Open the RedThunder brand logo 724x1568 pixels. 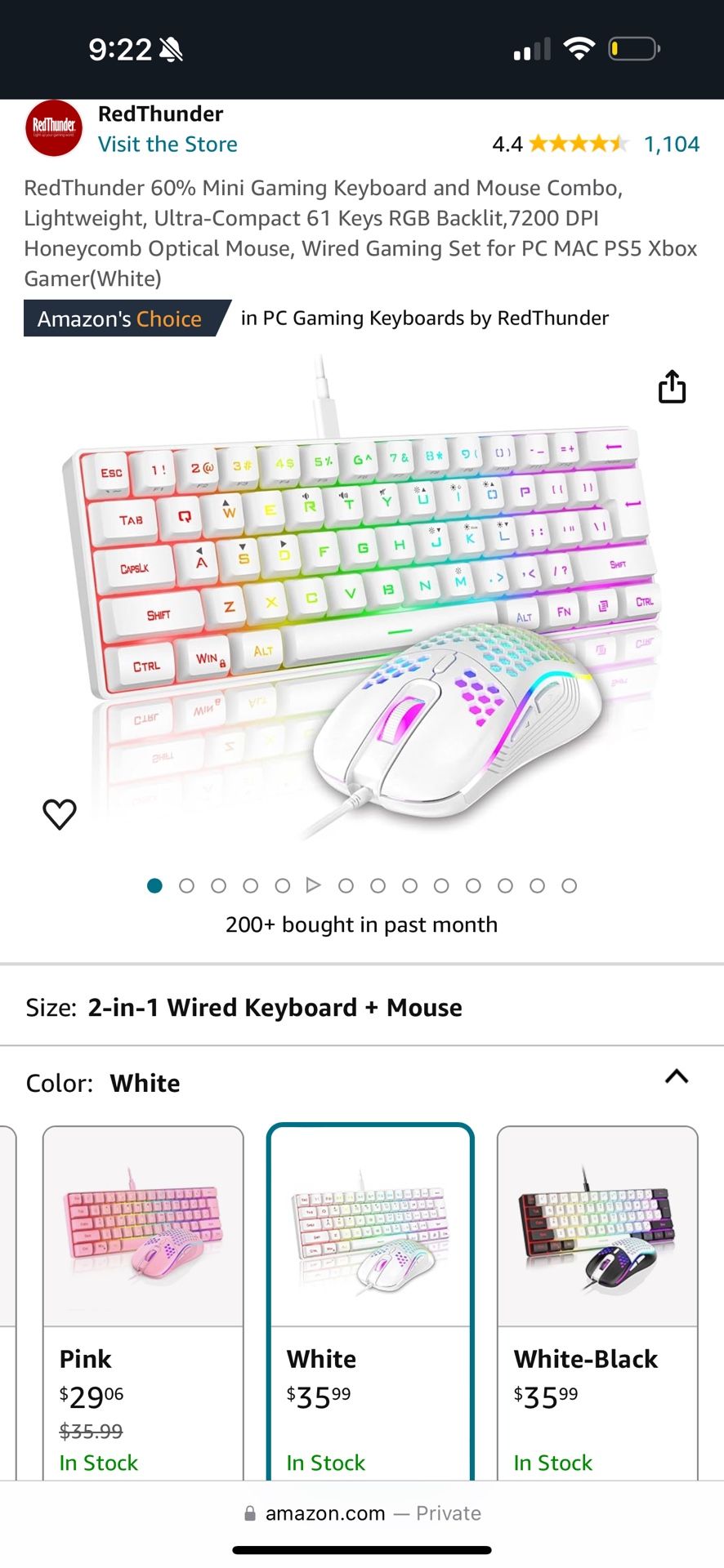(x=54, y=127)
